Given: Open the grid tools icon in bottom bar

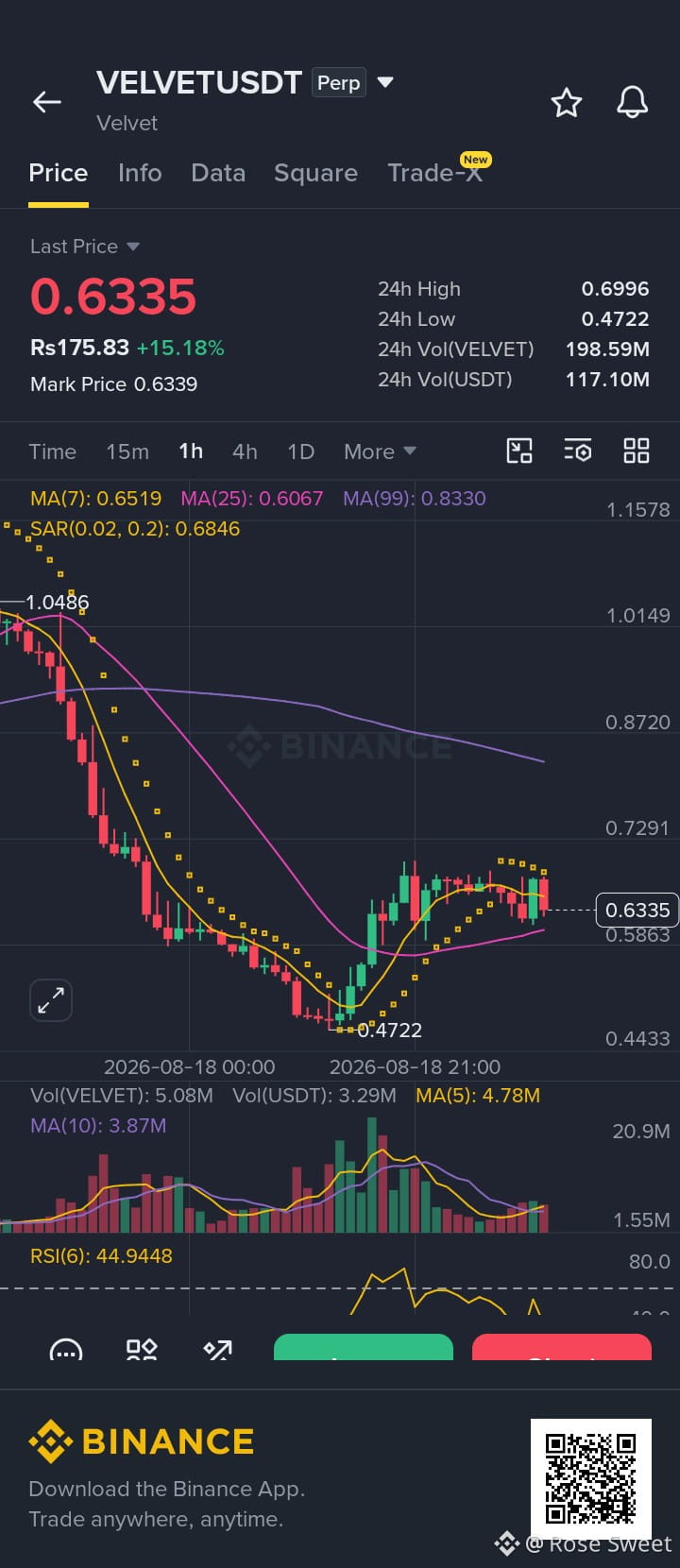Looking at the screenshot, I should coord(142,1349).
